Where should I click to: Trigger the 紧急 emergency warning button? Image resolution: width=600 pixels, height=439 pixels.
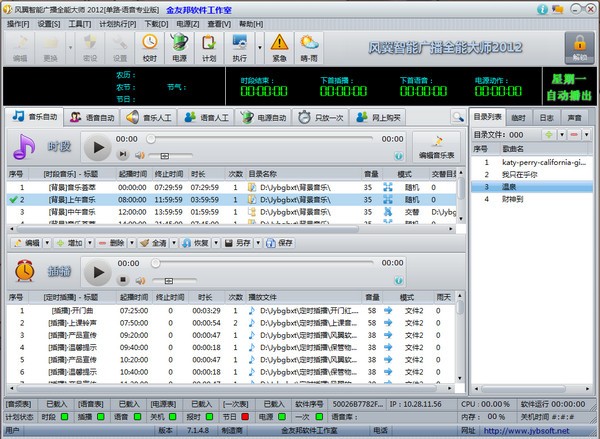279,48
